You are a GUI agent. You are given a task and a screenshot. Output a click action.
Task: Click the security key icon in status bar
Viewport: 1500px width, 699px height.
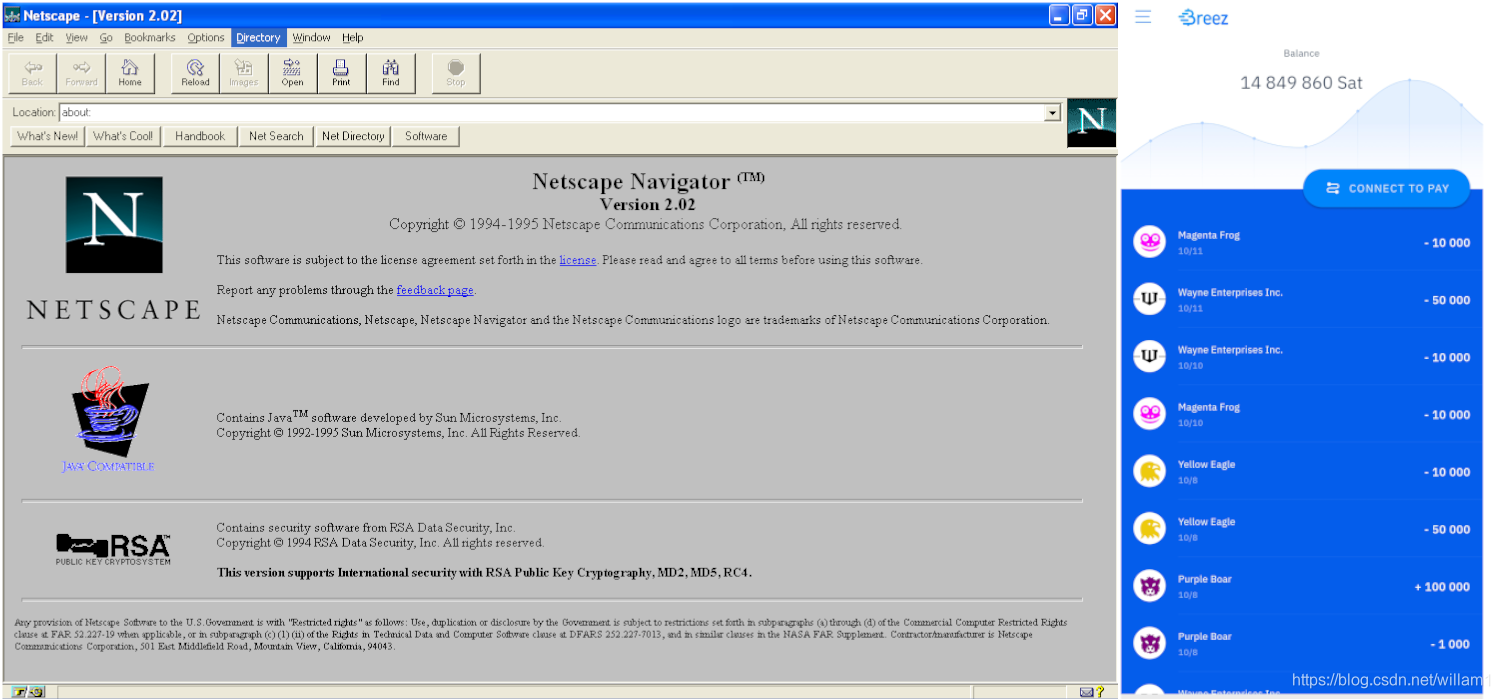coord(29,691)
